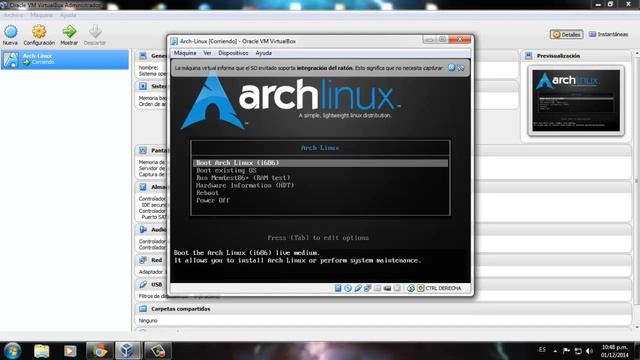Click the ES language indicator
Viewport: 640px width, 360px height.
pyautogui.click(x=542, y=350)
